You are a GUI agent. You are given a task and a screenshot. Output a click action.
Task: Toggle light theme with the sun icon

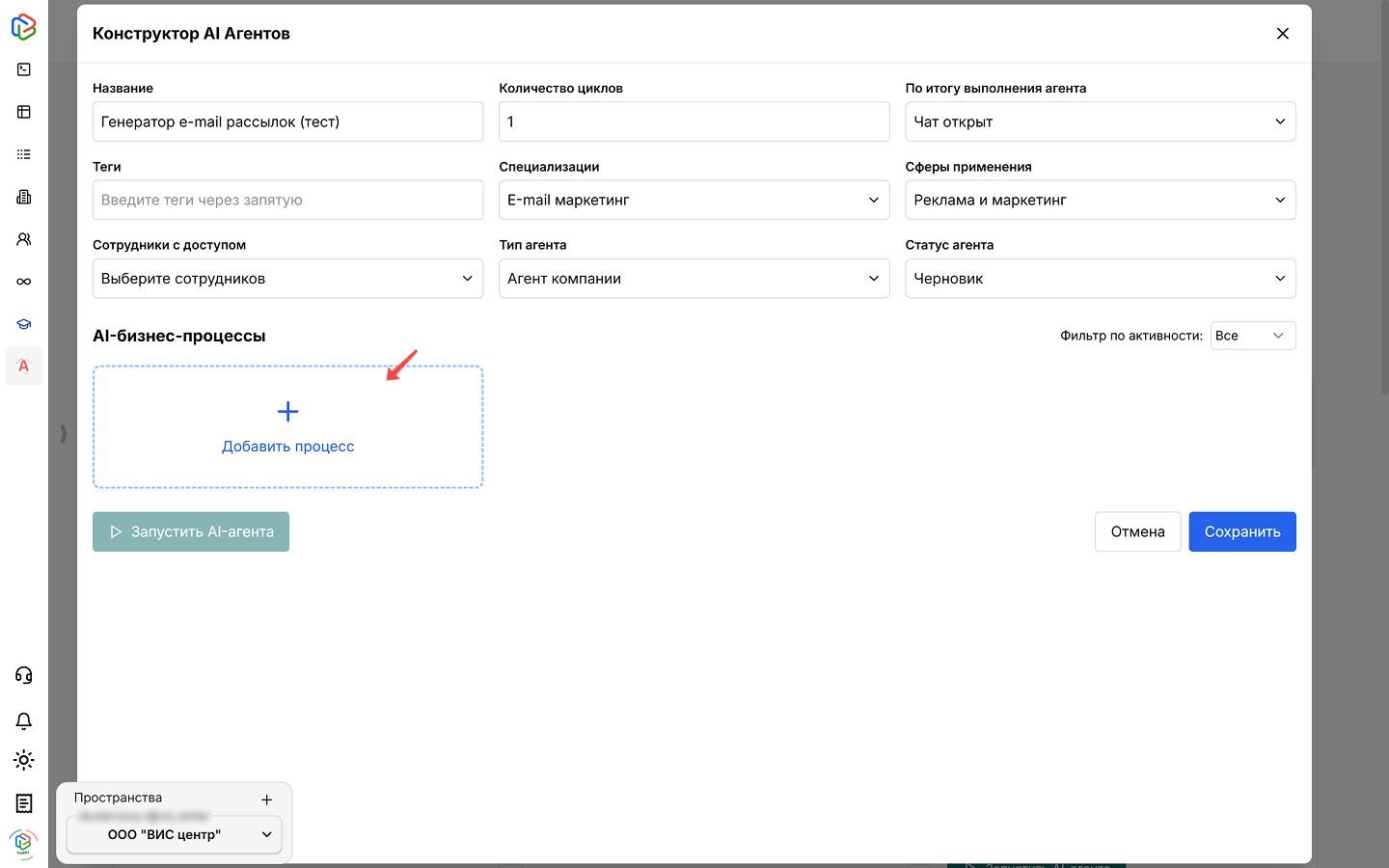tap(24, 760)
